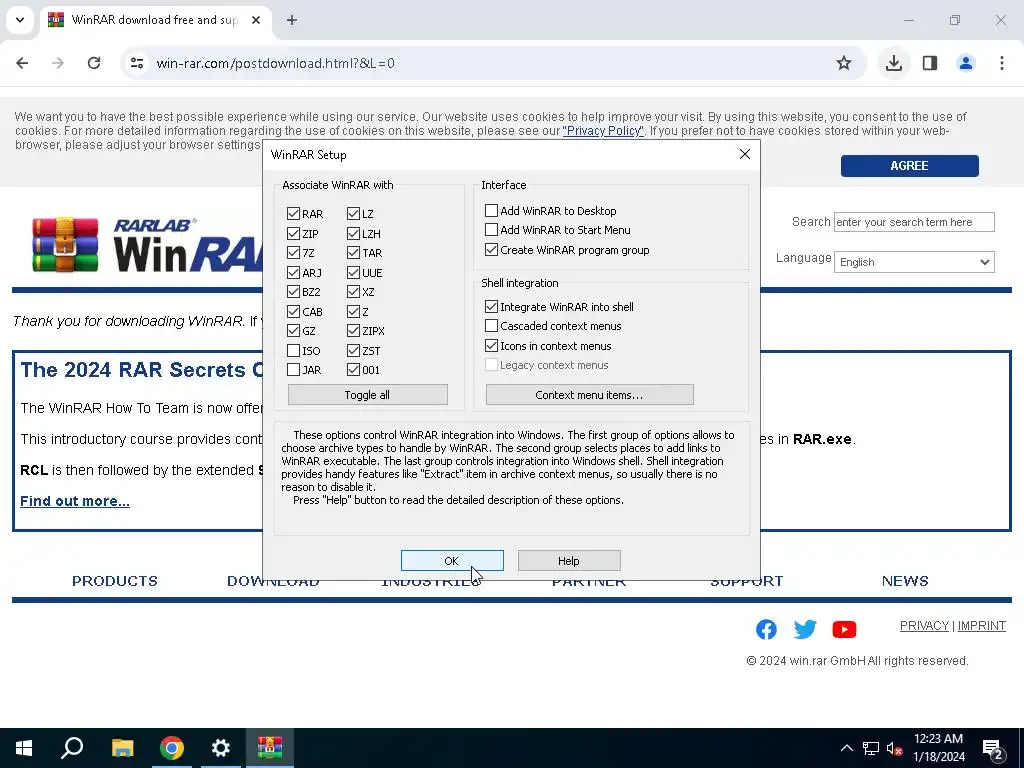The height and width of the screenshot is (768, 1024).
Task: Open the Windows Start menu
Action: click(x=24, y=748)
